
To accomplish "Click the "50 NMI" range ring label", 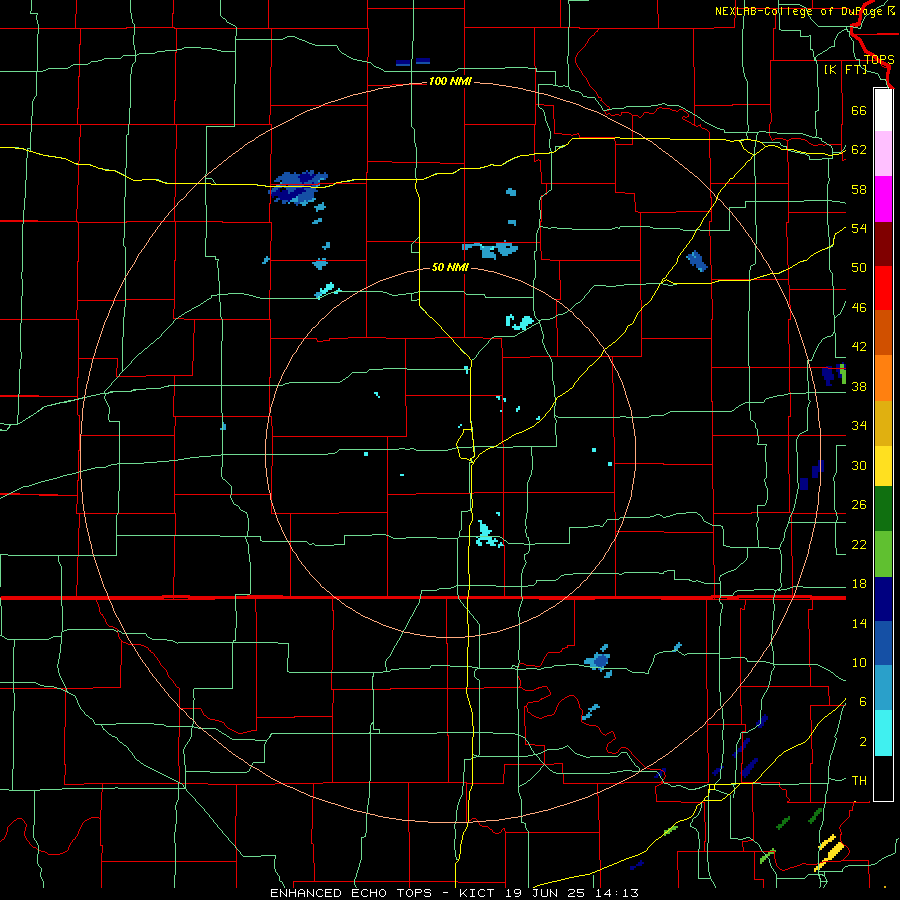I will 450,267.
